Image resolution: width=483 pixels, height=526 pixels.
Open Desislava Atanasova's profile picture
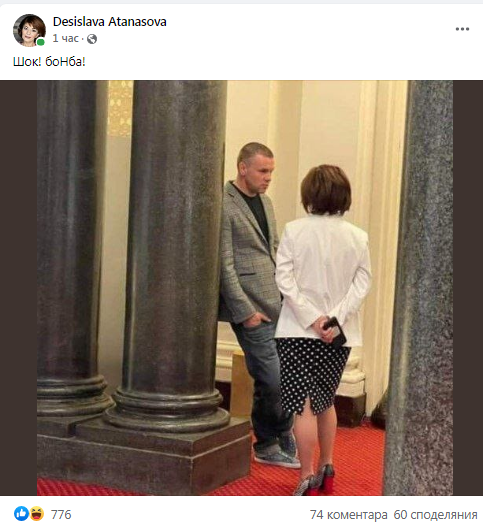(29, 30)
